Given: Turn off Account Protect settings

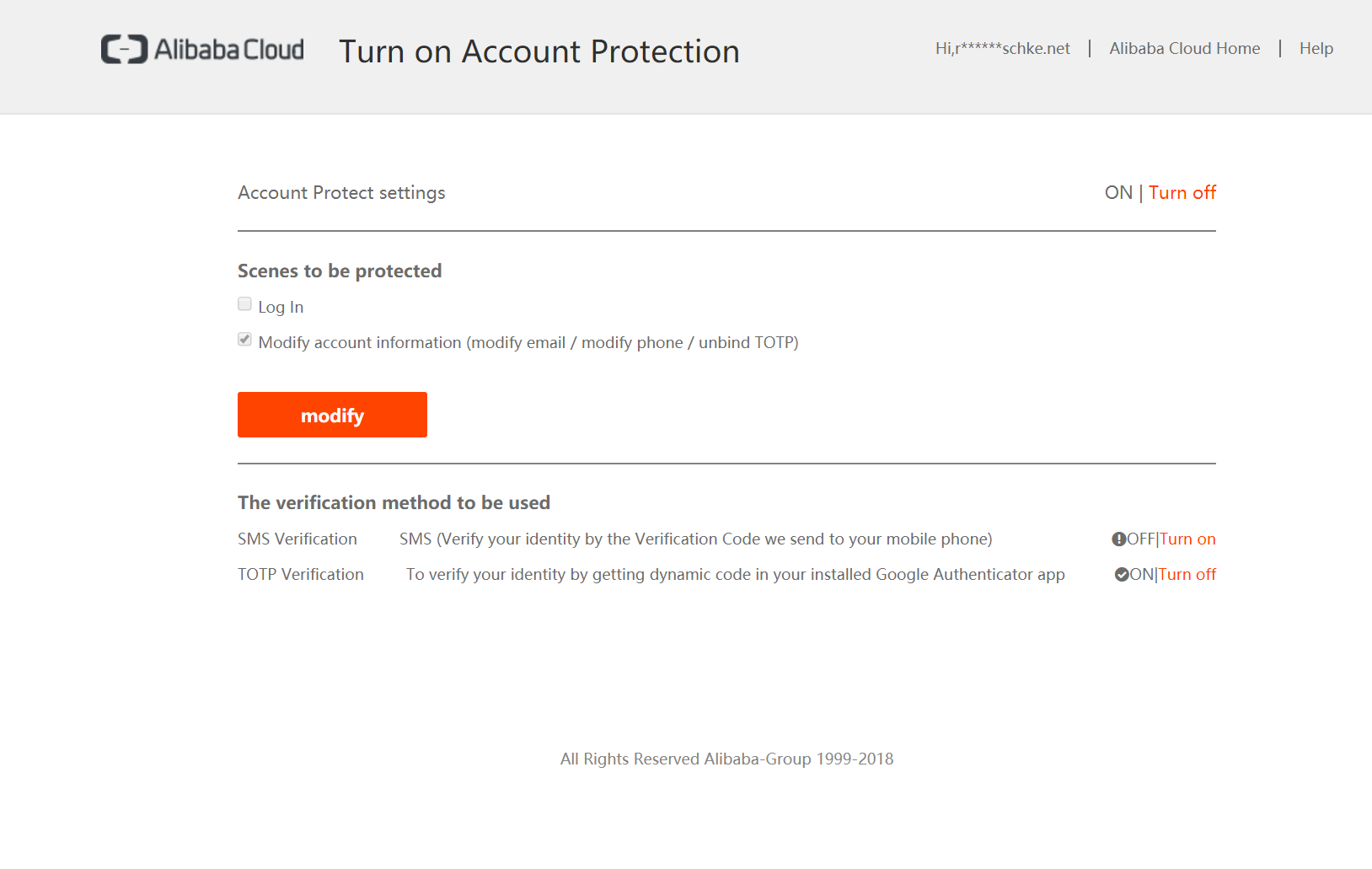Looking at the screenshot, I should (1182, 192).
